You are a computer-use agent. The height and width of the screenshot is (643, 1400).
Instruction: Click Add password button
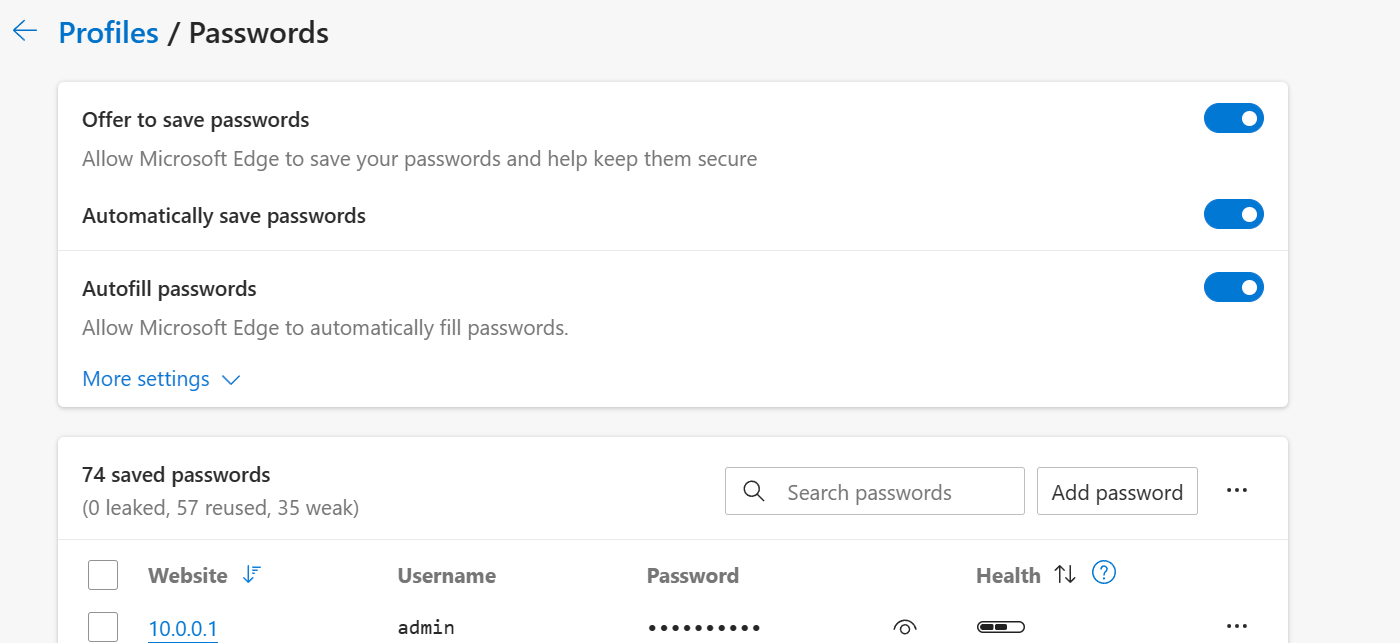tap(1117, 491)
